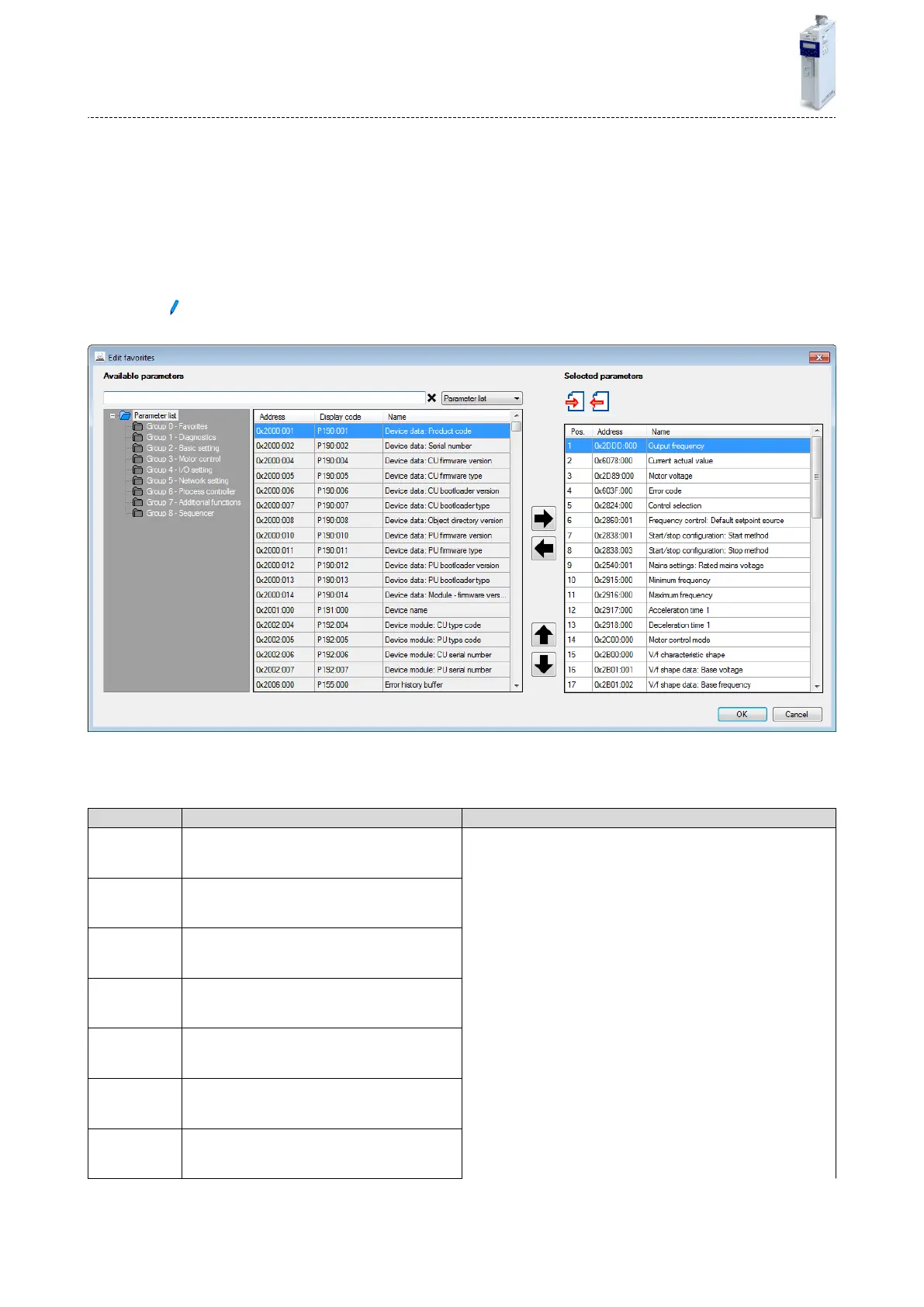Select Motor control mode row
The image size is (924, 1307).
687,640
